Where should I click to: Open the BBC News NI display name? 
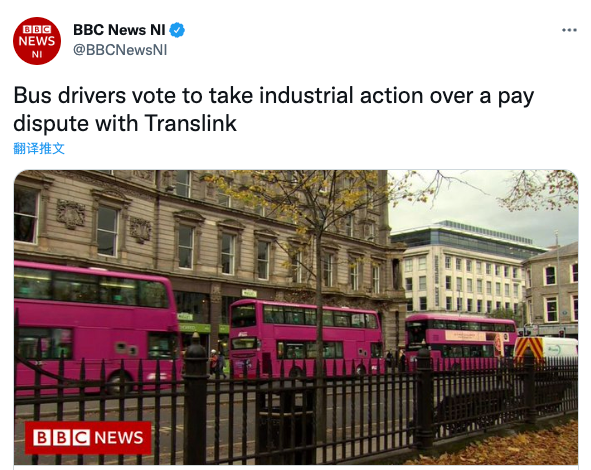point(119,30)
